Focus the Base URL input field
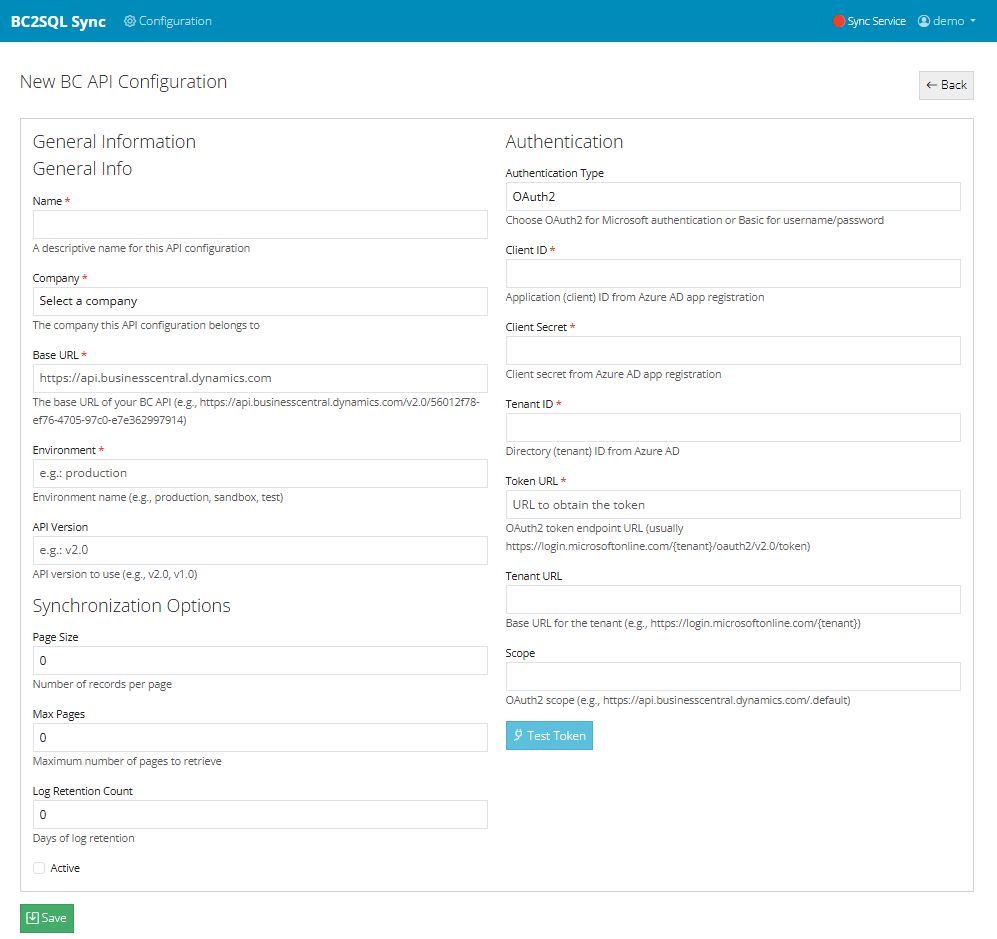 (x=260, y=378)
